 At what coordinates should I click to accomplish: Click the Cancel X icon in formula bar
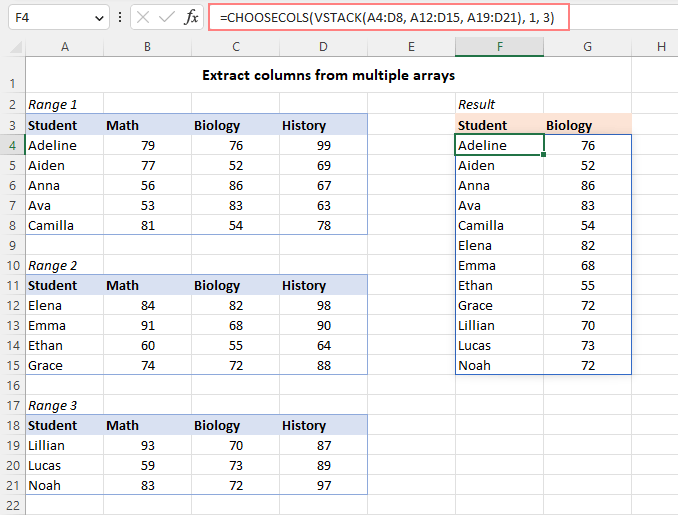click(143, 18)
